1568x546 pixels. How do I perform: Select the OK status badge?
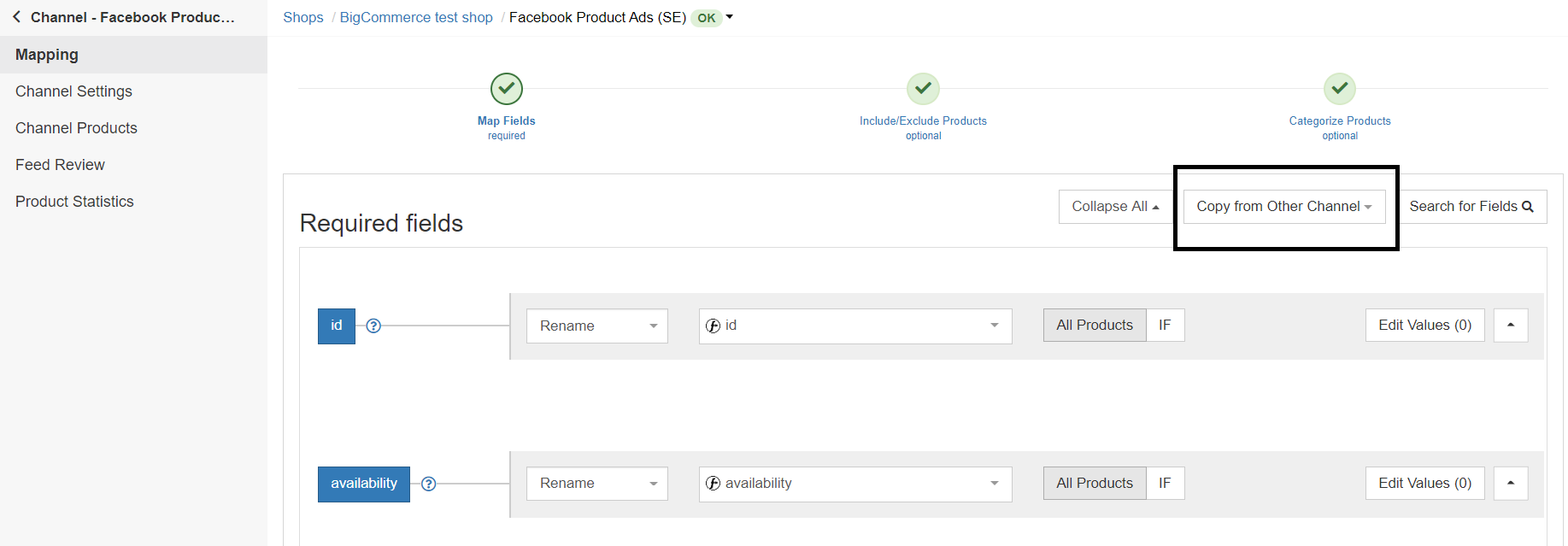pos(707,18)
